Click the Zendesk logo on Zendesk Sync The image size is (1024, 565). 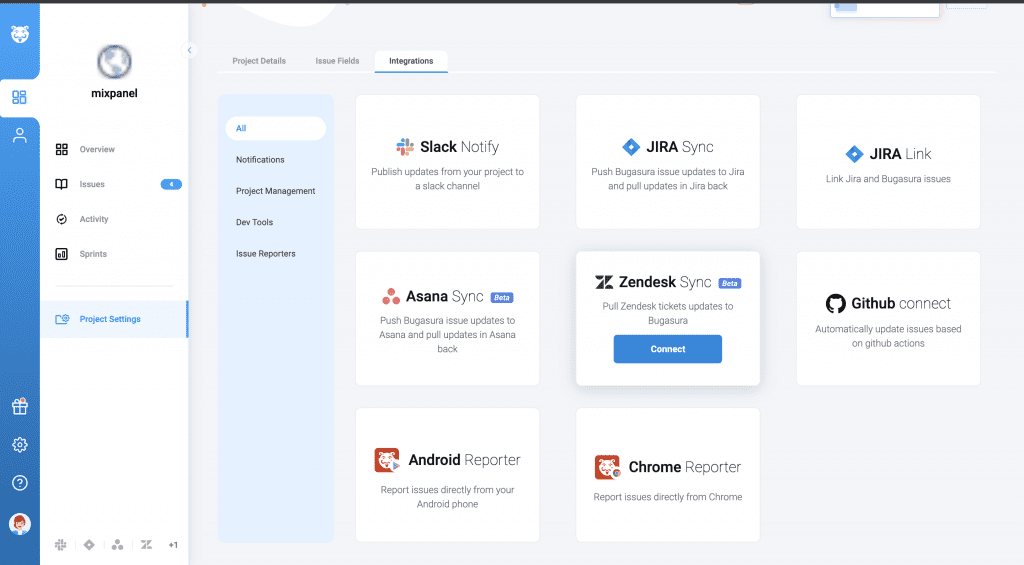point(604,282)
